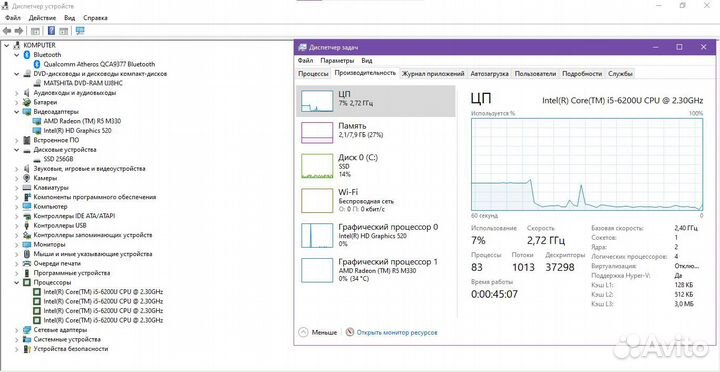
Task: Click the Клавиатуры keyboard icon
Action: point(27,187)
